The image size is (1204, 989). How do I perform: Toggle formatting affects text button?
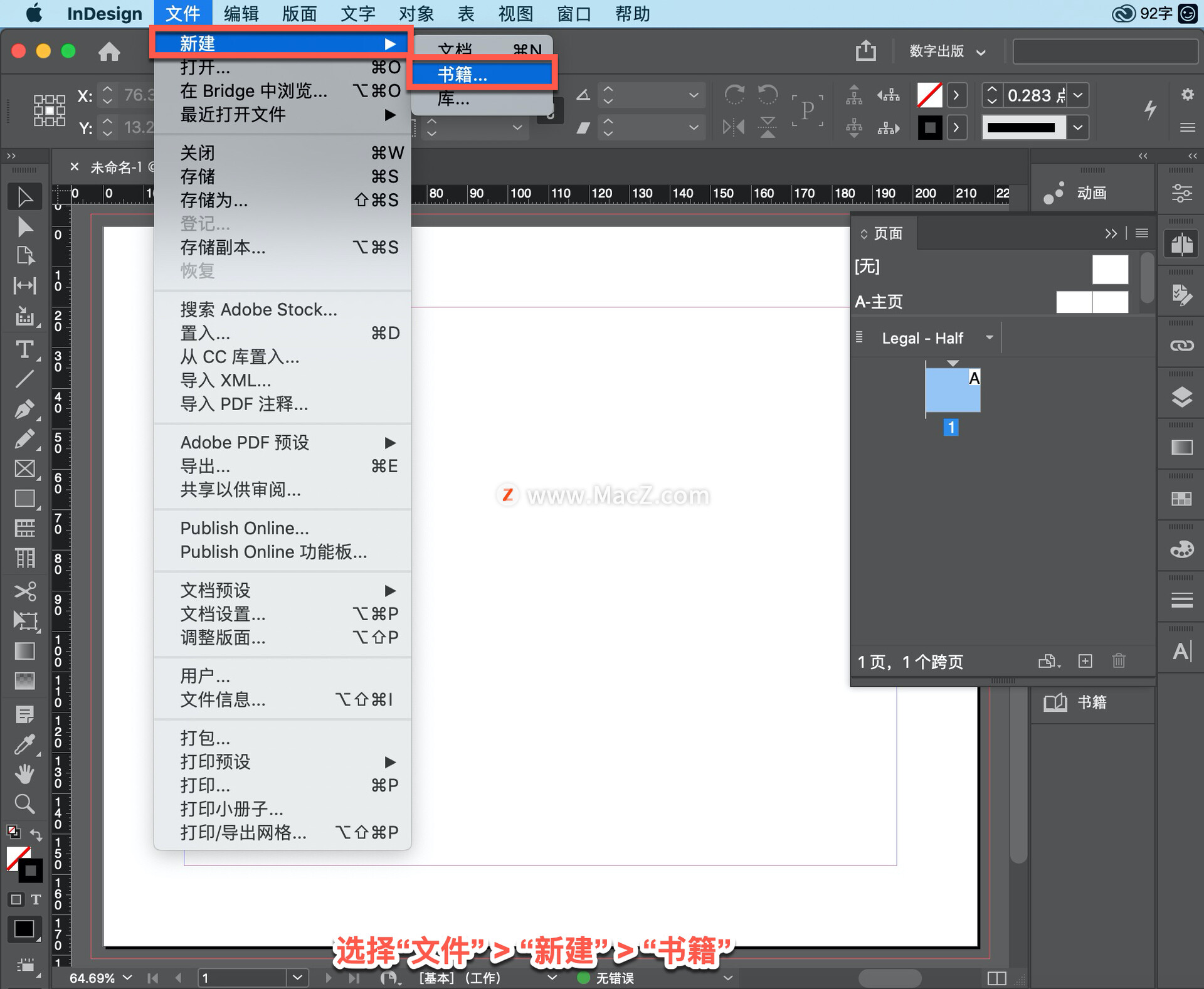pos(36,900)
